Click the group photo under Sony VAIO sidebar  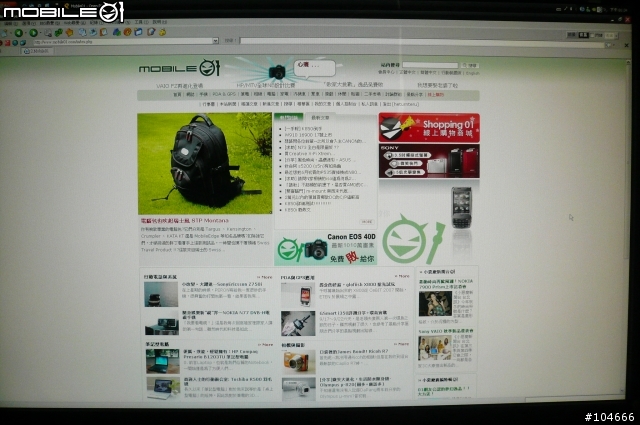434,348
